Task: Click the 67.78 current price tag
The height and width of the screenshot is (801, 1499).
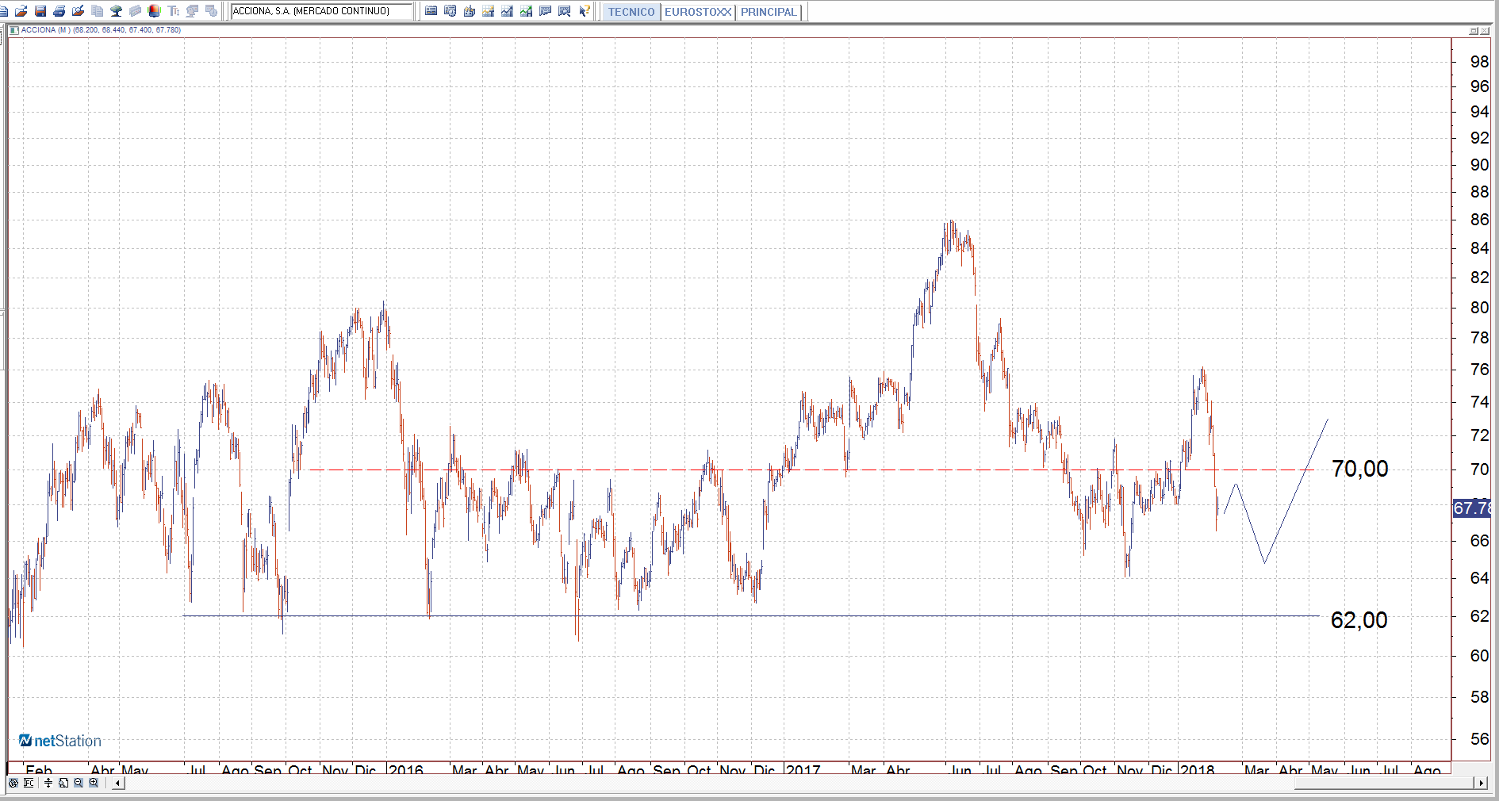Action: click(1474, 509)
